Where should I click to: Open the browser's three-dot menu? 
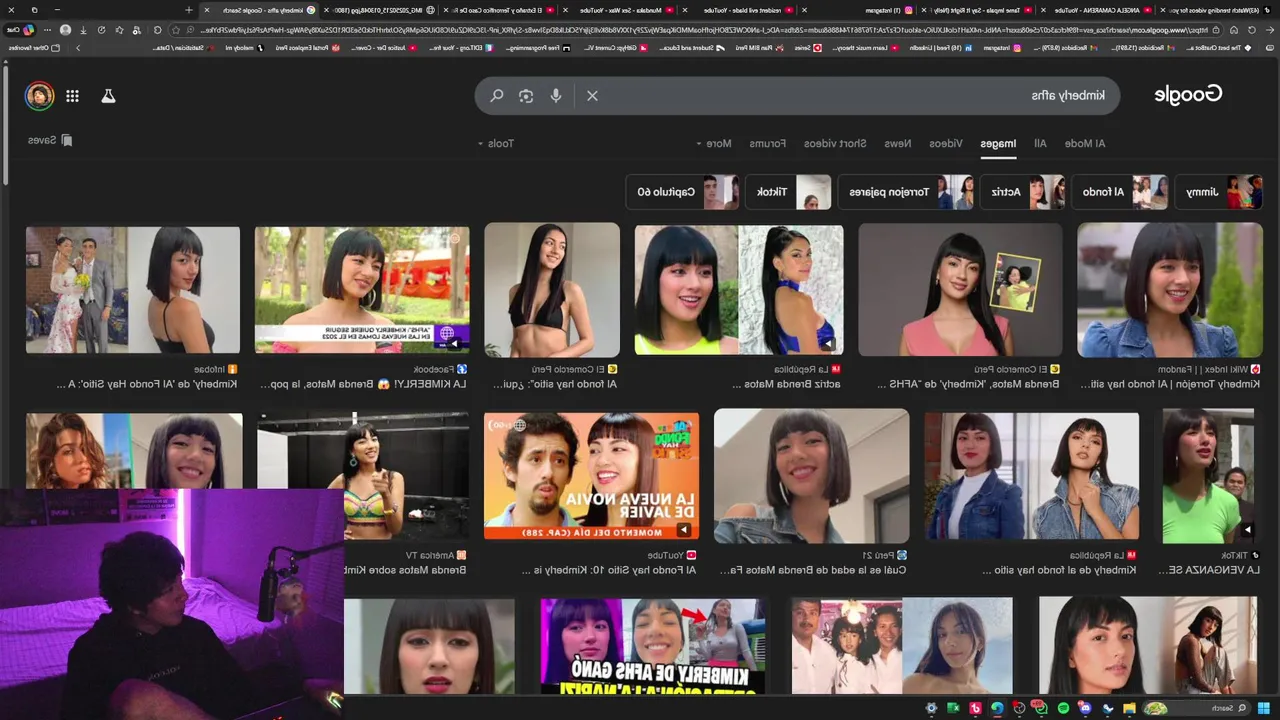[x=47, y=30]
